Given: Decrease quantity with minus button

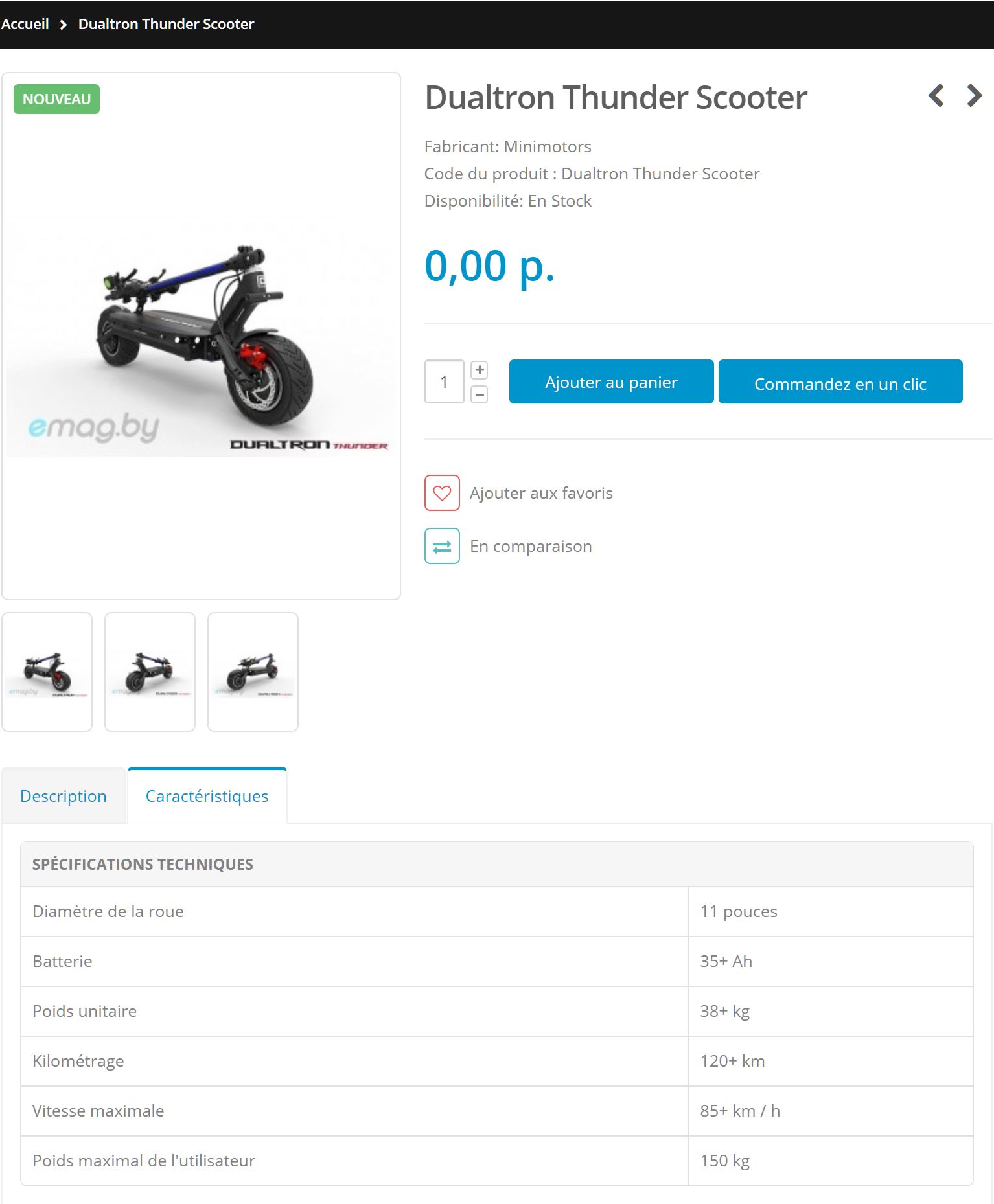Looking at the screenshot, I should pos(480,394).
